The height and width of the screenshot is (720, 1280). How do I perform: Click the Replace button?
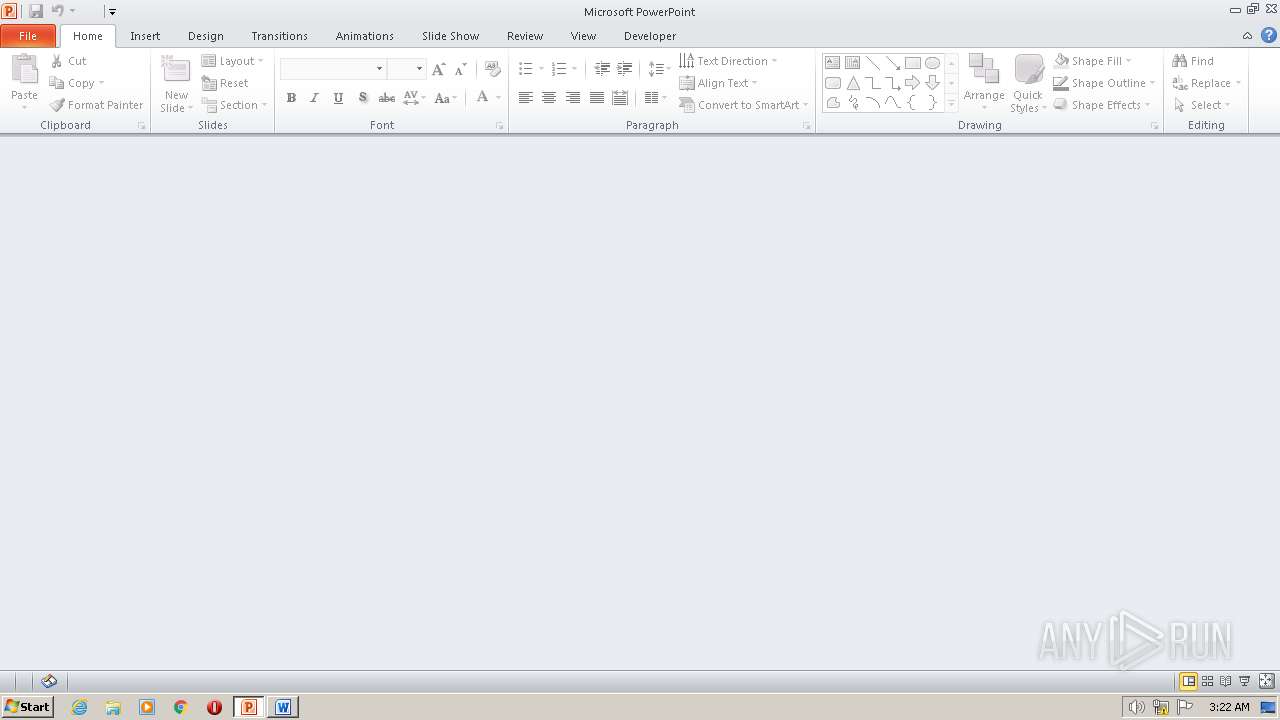(1206, 83)
